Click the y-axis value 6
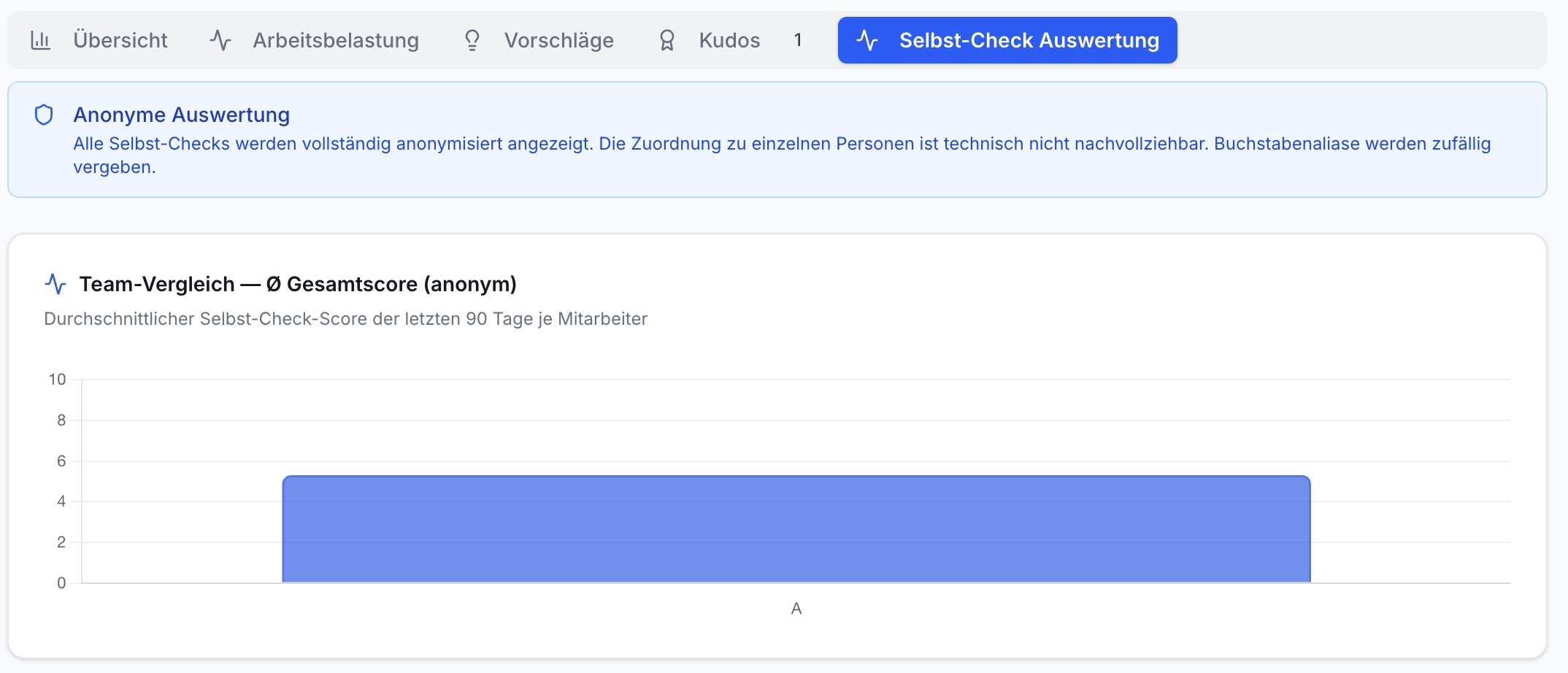 coord(61,461)
